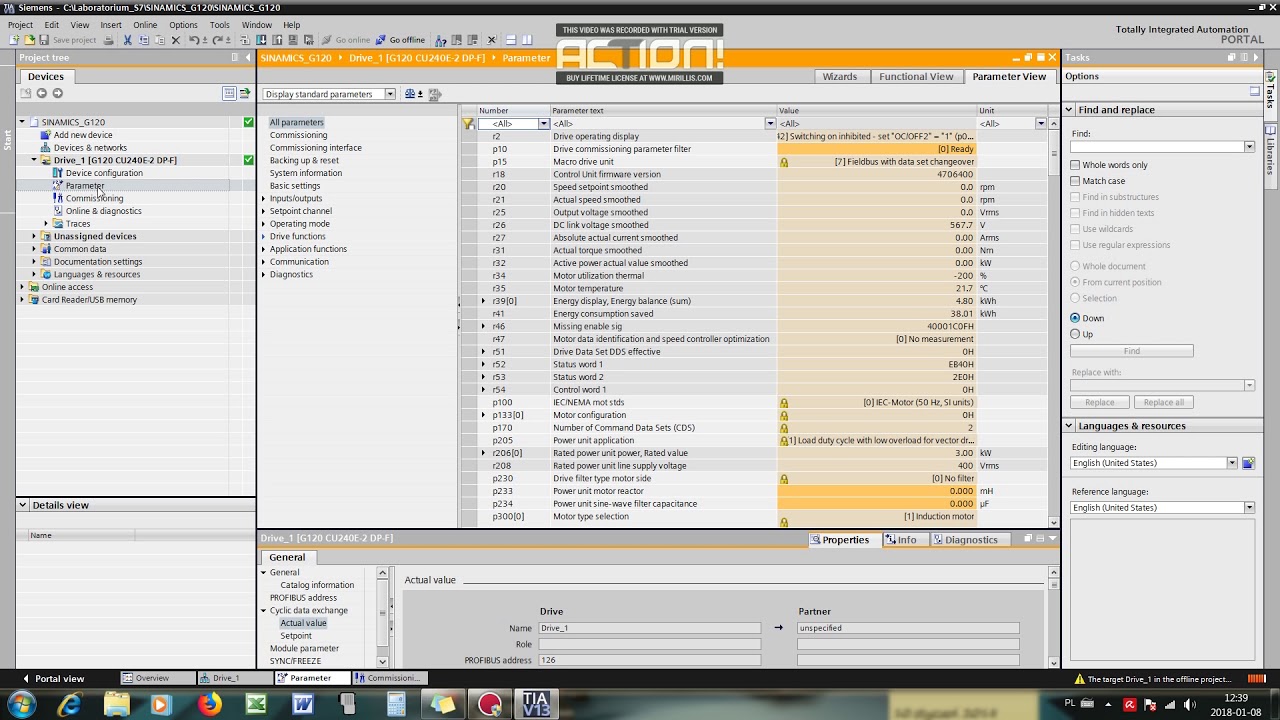Viewport: 1280px width, 720px height.
Task: Click the p233 motor reactor value cell
Action: click(877, 491)
